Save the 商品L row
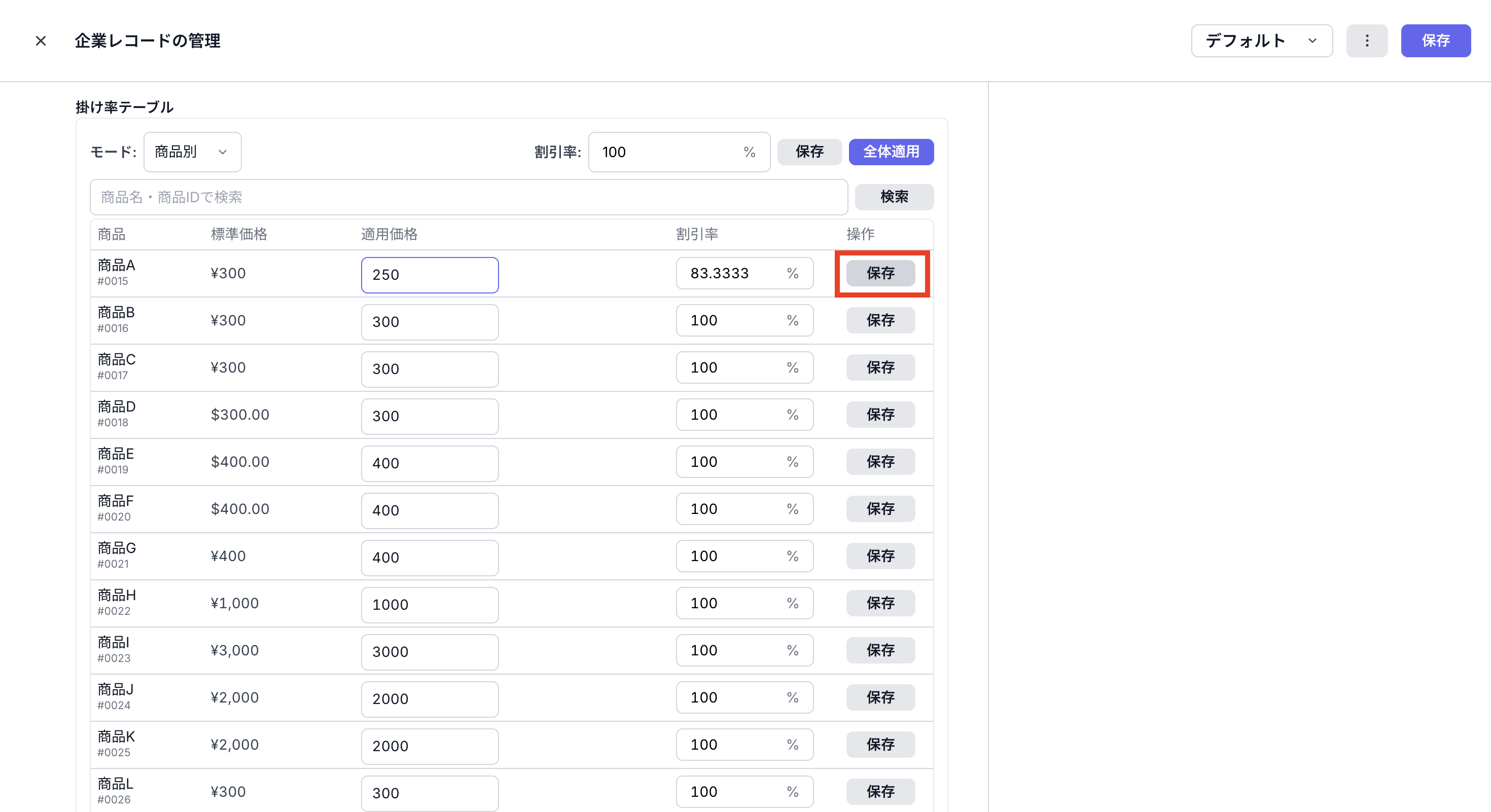 pyautogui.click(x=880, y=792)
